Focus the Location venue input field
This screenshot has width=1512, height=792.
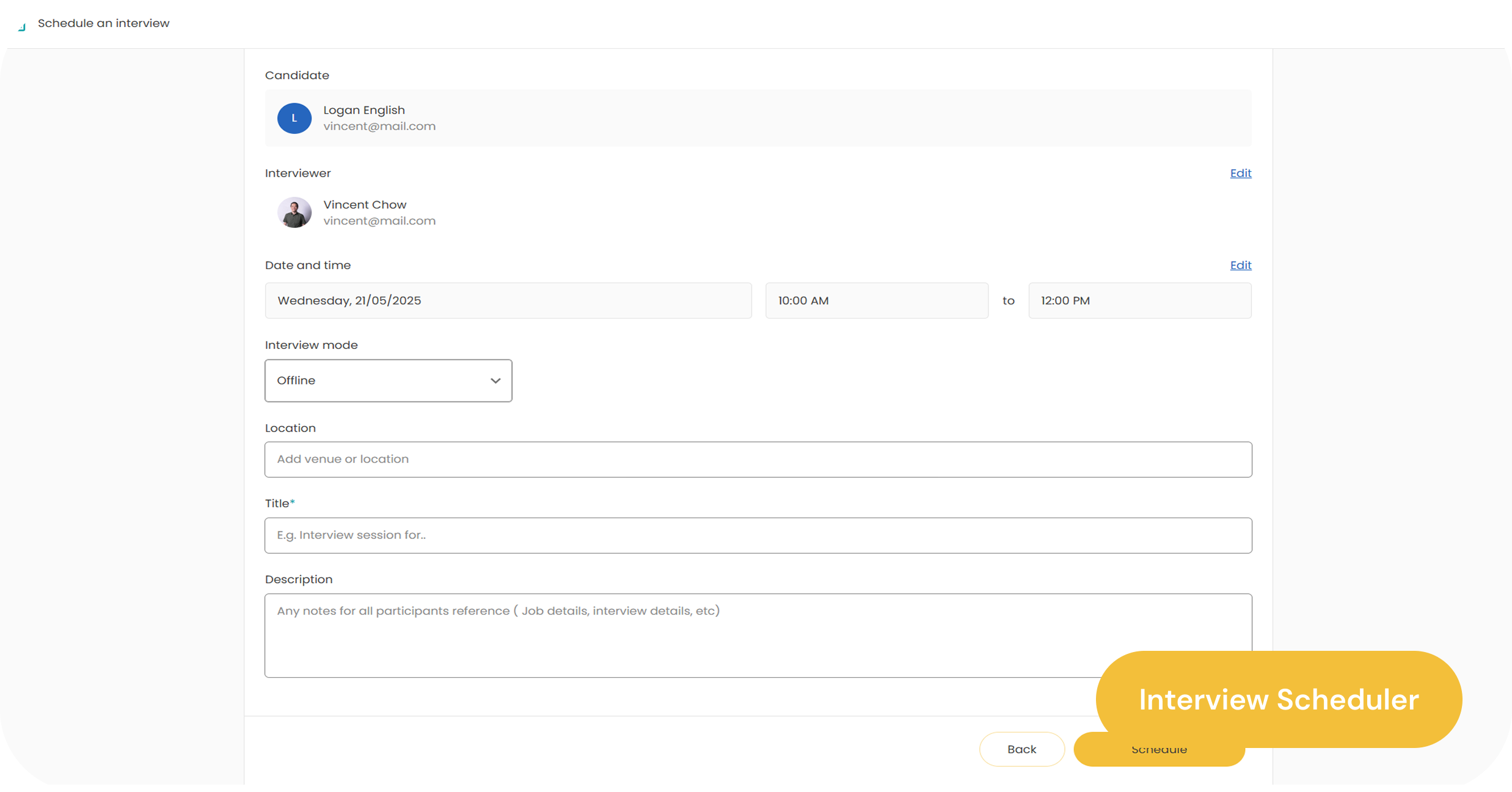pos(758,460)
